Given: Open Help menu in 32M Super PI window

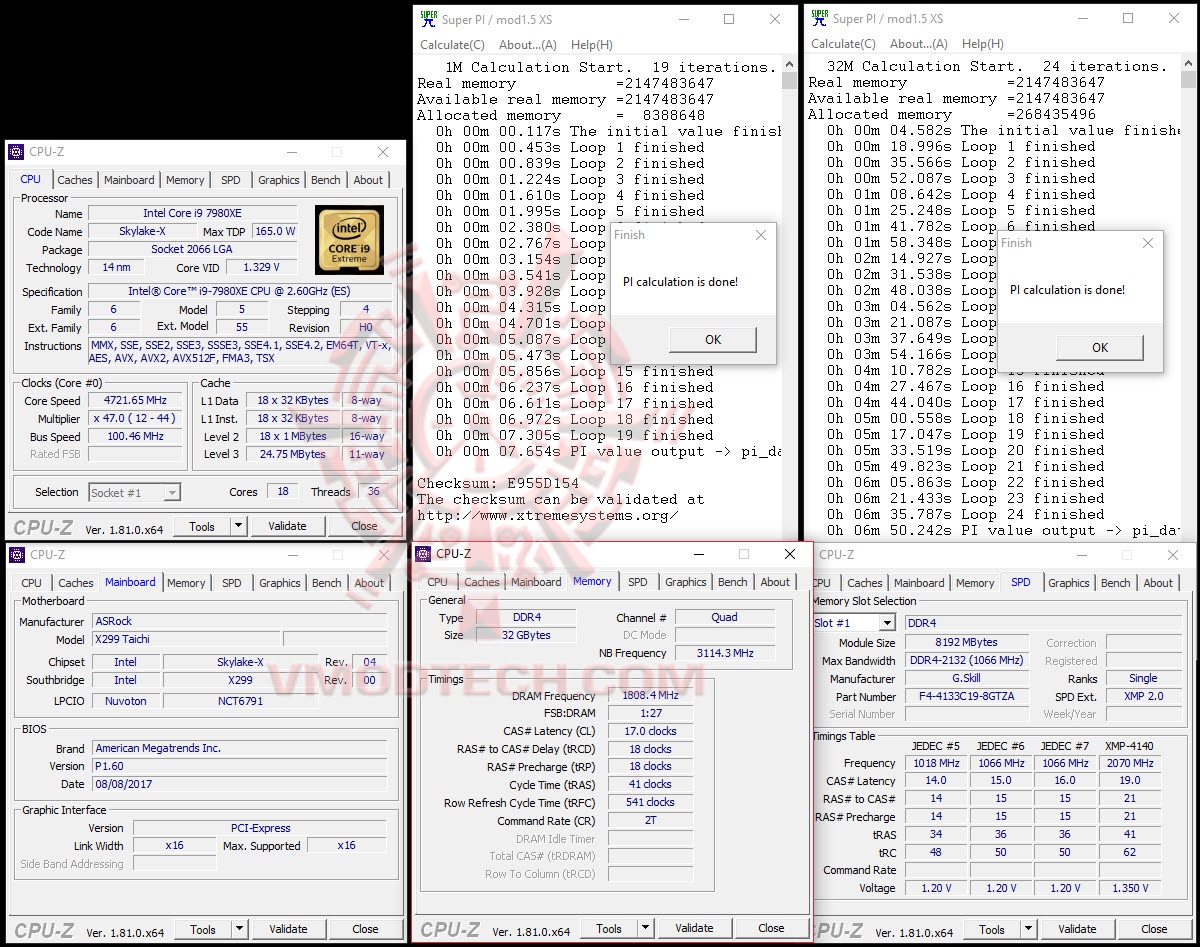Looking at the screenshot, I should 982,44.
